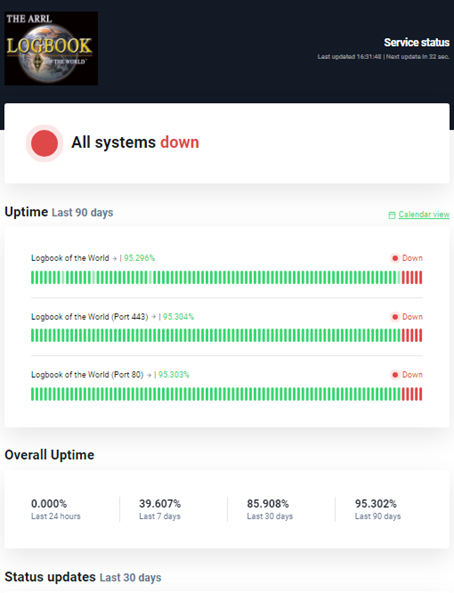Viewport: 454px width, 593px height.
Task: Click the All systems down headline
Action: [135, 143]
